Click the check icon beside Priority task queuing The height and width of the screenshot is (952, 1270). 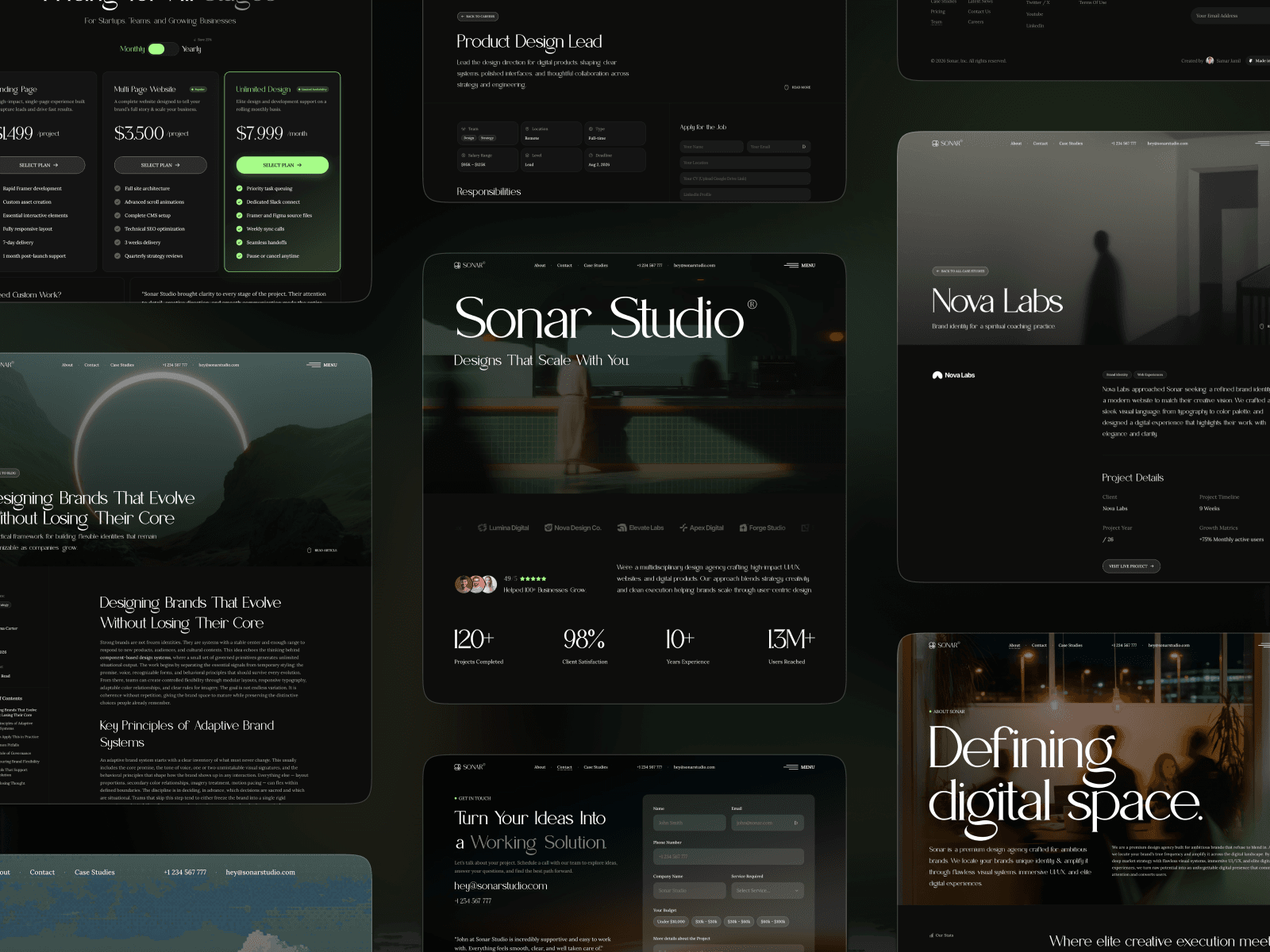point(240,189)
